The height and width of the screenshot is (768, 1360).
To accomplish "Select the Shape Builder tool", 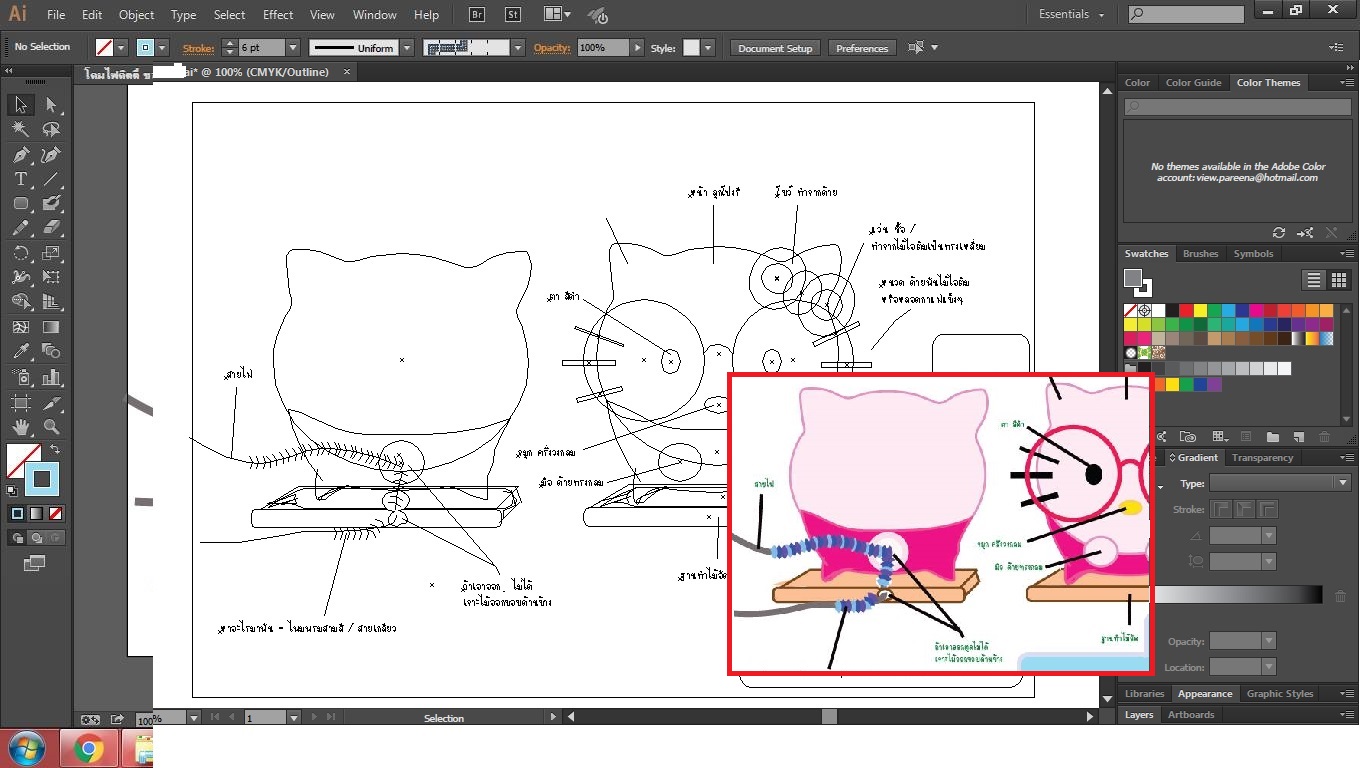I will [x=21, y=302].
